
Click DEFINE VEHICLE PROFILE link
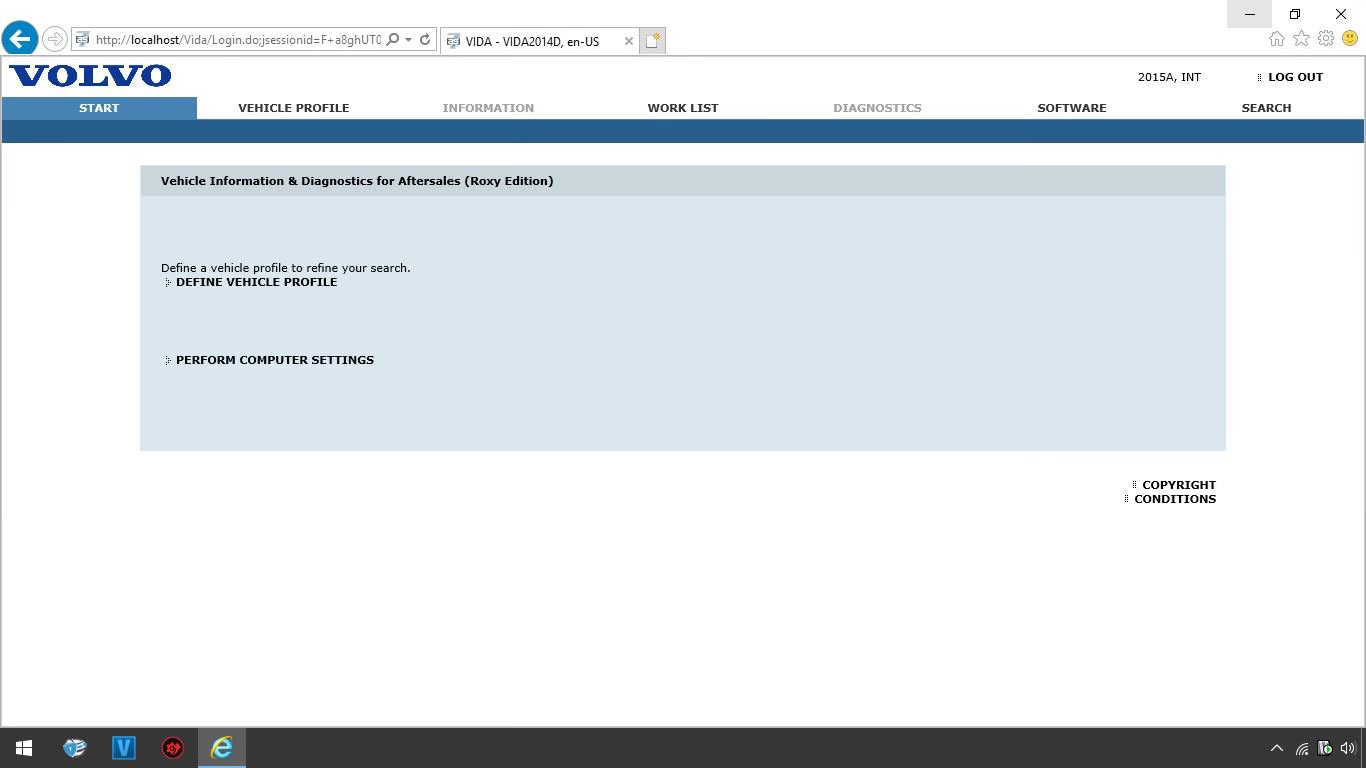tap(256, 282)
